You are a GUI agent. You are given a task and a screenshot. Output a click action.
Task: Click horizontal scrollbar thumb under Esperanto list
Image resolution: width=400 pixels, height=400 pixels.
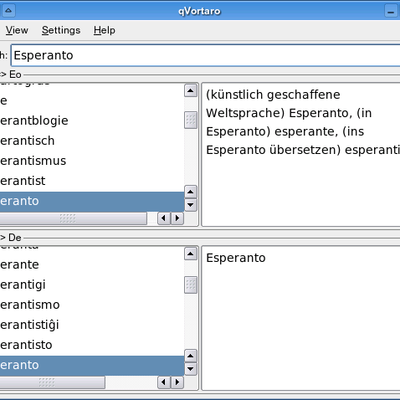point(52,382)
